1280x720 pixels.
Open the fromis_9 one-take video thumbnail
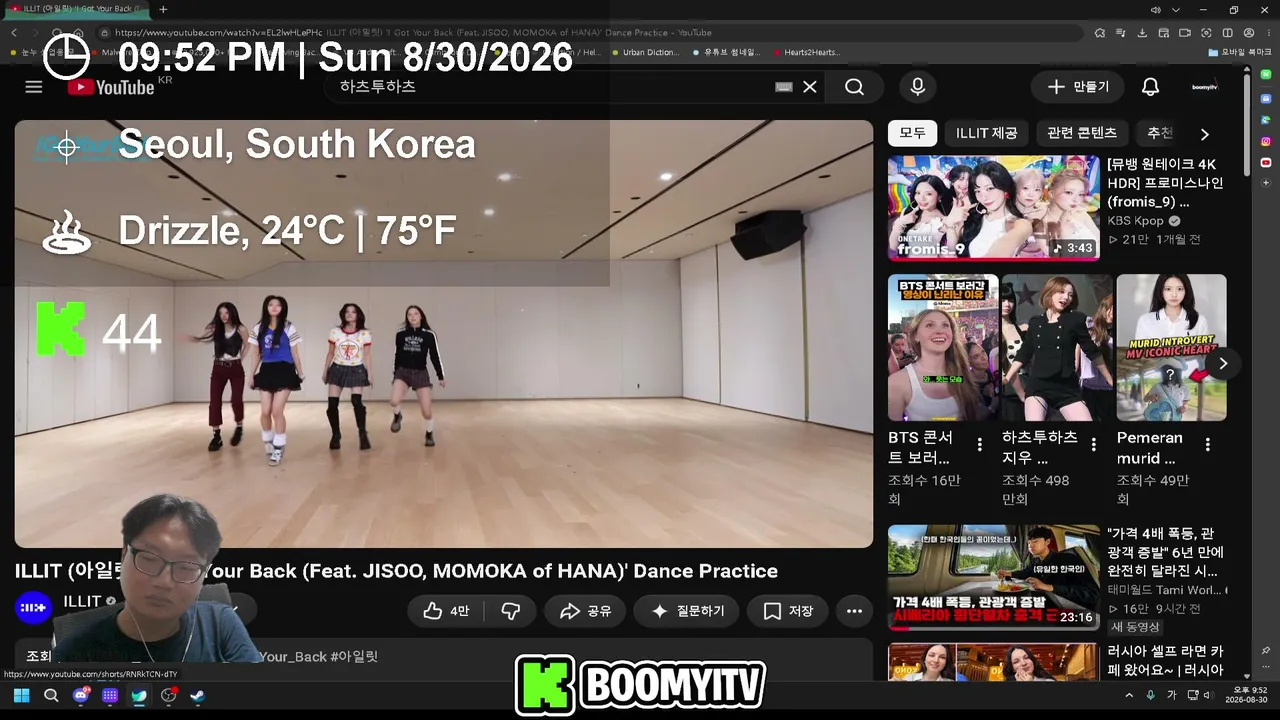993,208
